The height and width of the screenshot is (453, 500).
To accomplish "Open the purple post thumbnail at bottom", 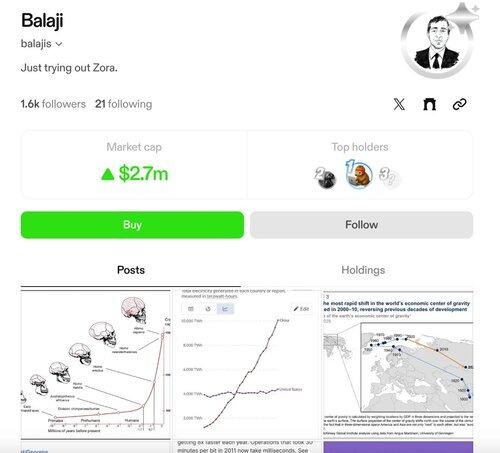I will pyautogui.click(x=398, y=447).
